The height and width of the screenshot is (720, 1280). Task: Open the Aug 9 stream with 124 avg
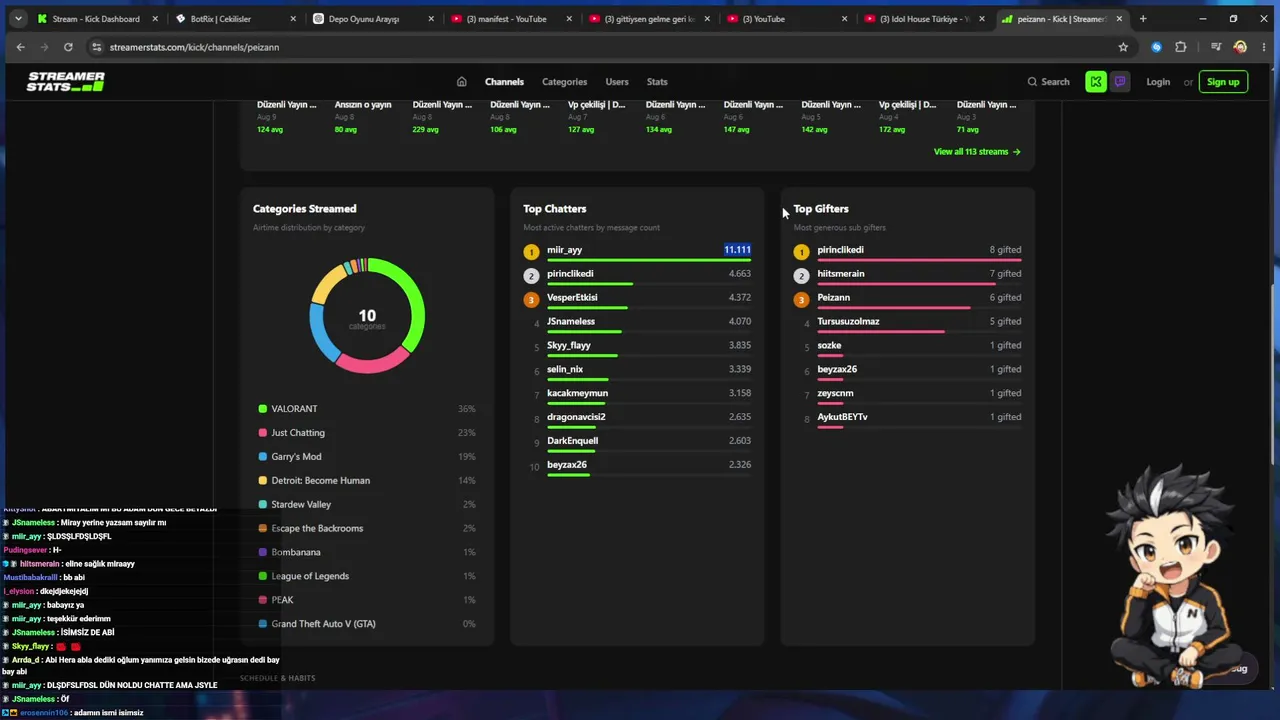click(x=287, y=116)
